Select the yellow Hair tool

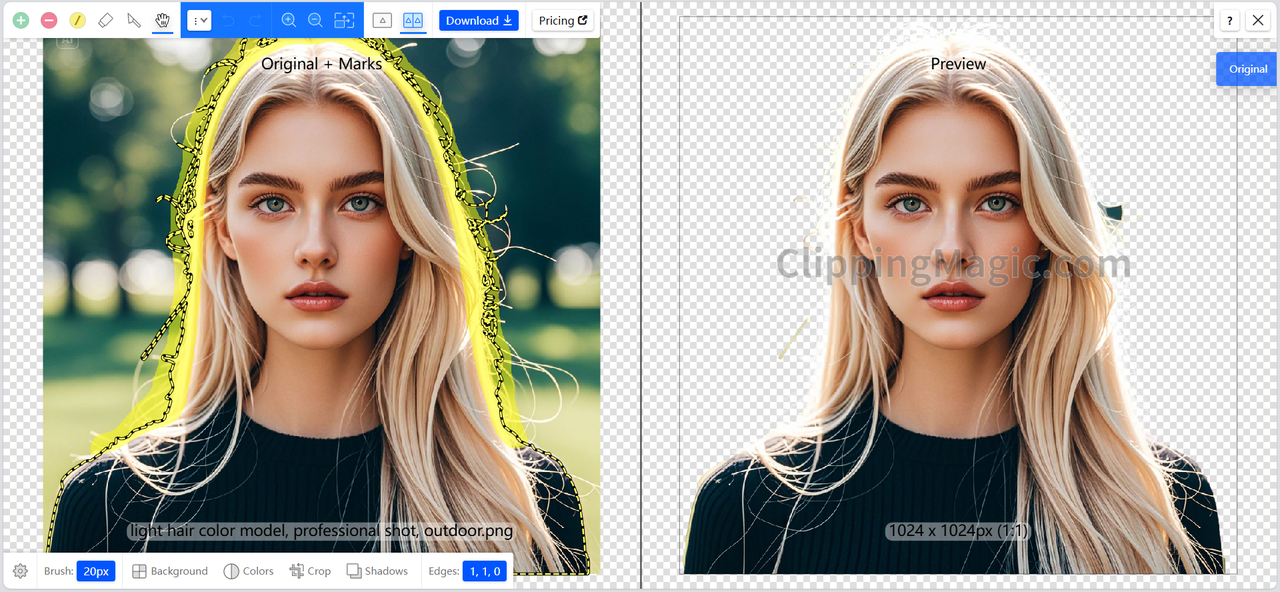click(x=78, y=20)
